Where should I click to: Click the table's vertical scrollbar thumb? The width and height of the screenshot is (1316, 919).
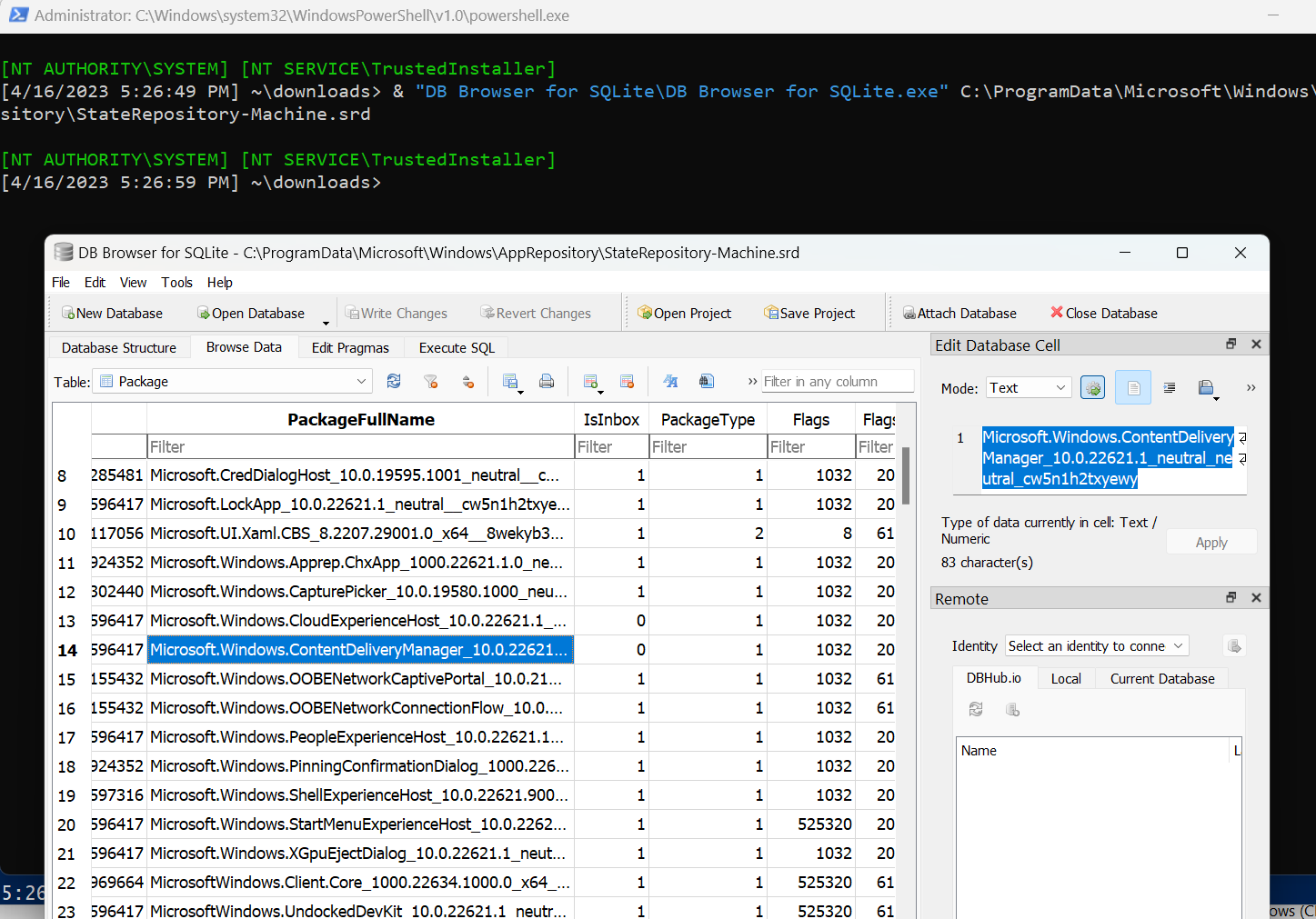coord(906,475)
